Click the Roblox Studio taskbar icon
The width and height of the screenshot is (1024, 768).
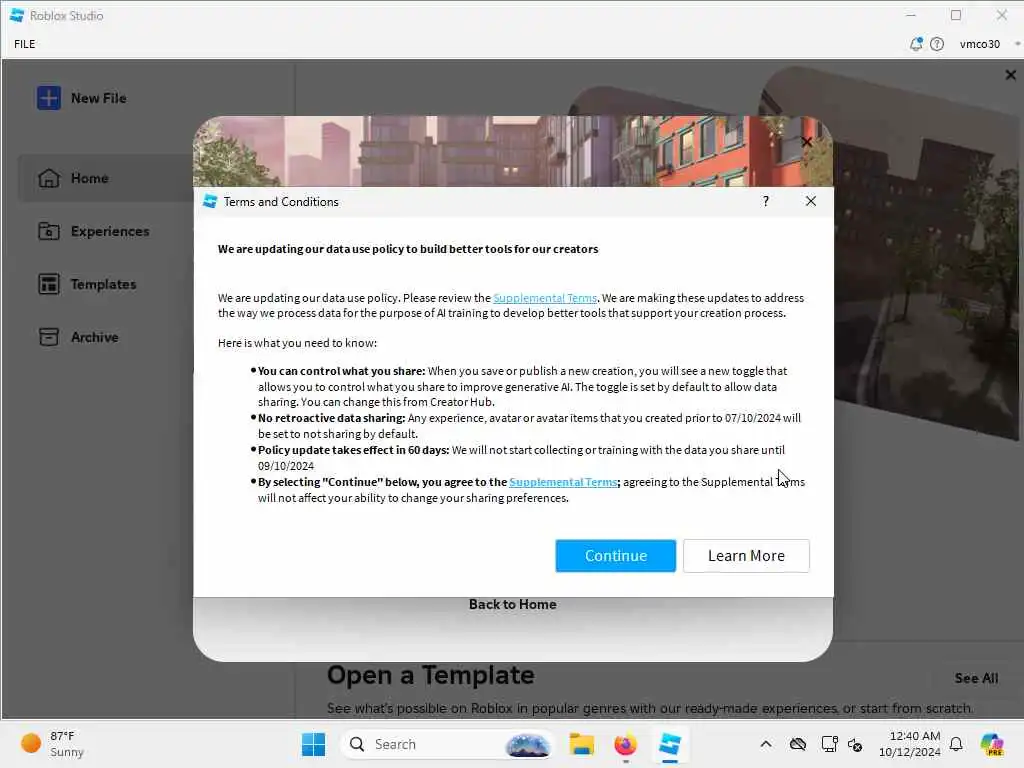tap(669, 744)
